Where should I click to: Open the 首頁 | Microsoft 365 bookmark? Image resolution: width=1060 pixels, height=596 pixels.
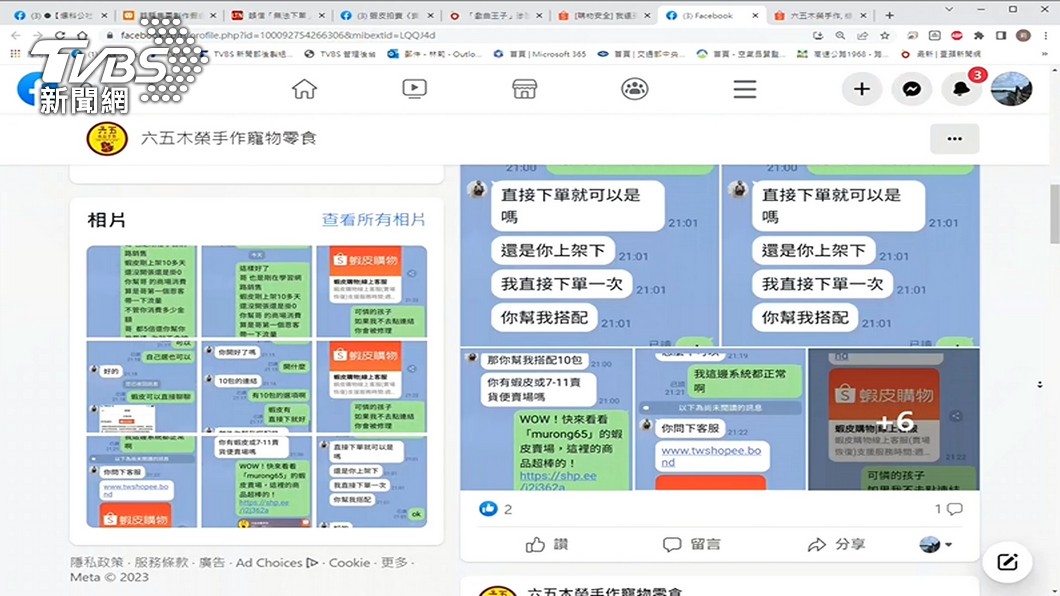click(x=540, y=53)
